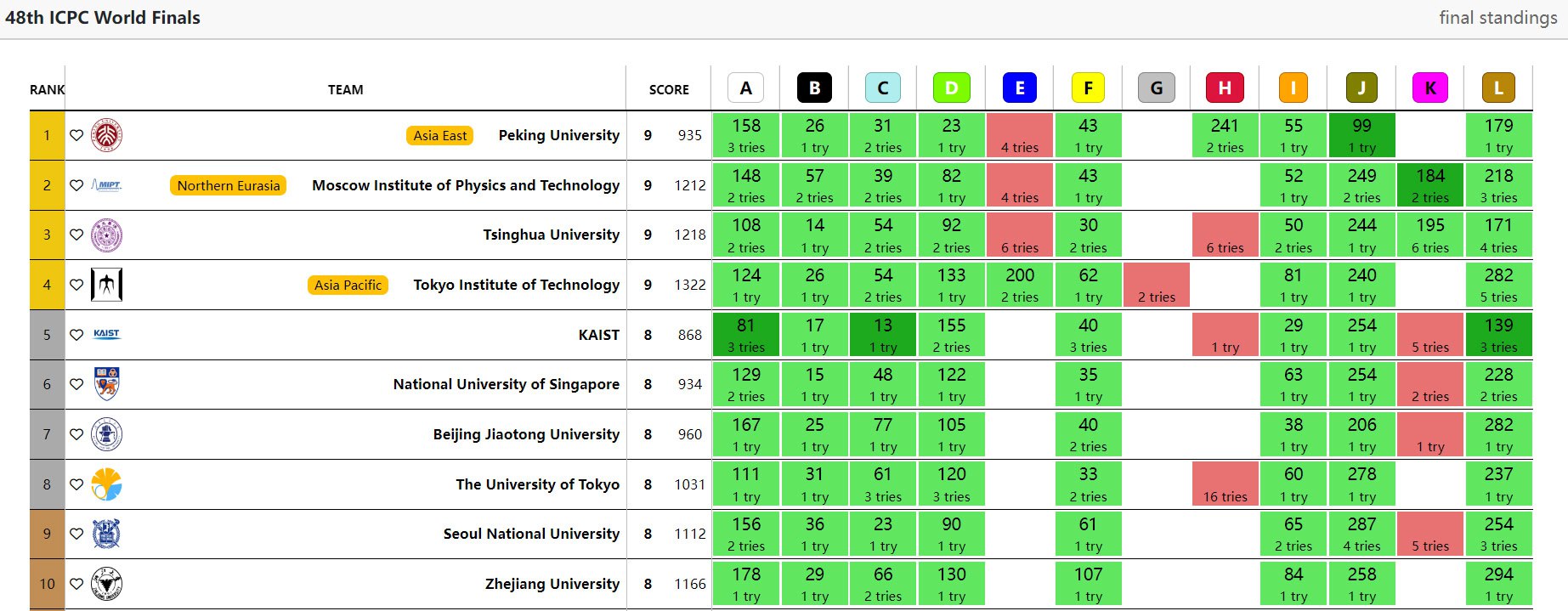Click the National University of Singapore crest
Screen dimensions: 1568x611
(x=106, y=384)
